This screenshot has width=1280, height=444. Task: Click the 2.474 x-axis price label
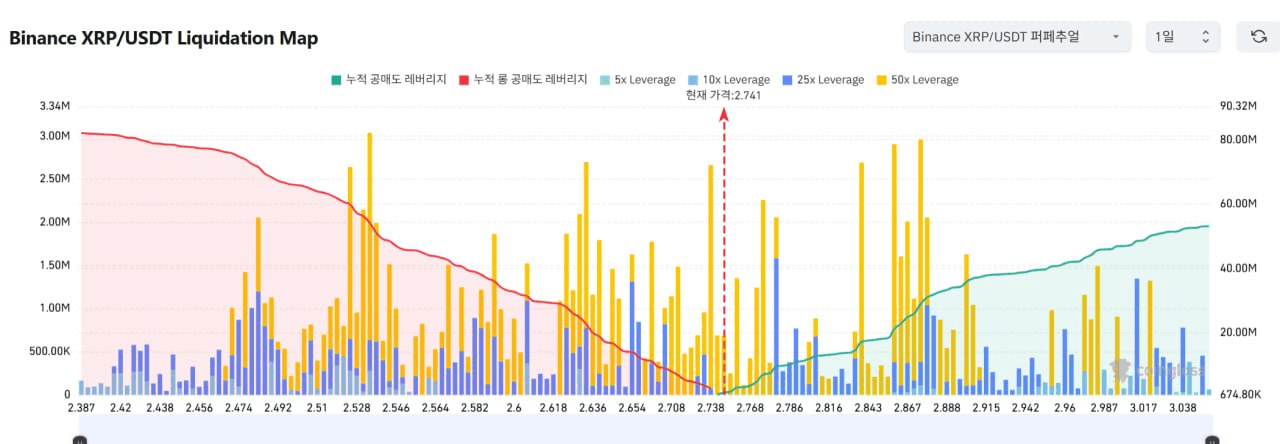pyautogui.click(x=239, y=408)
